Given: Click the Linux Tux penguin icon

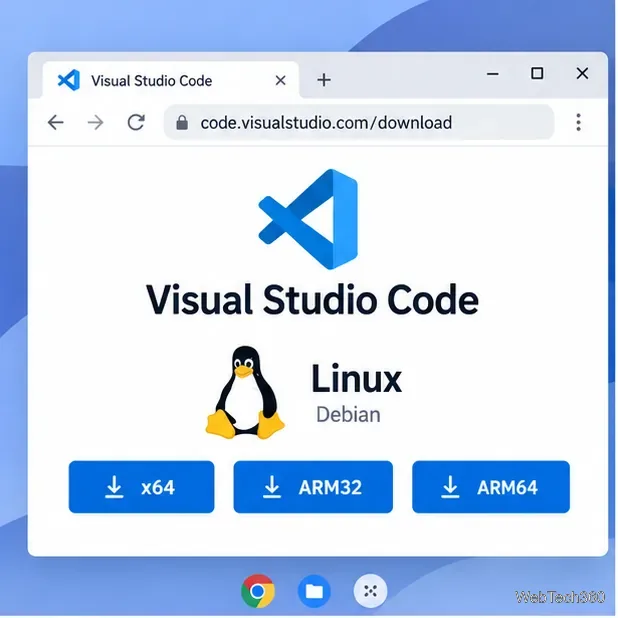Looking at the screenshot, I should tap(245, 393).
